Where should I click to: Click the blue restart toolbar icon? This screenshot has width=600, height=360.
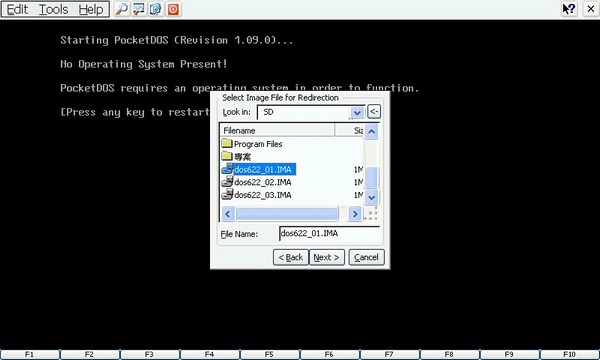(156, 9)
